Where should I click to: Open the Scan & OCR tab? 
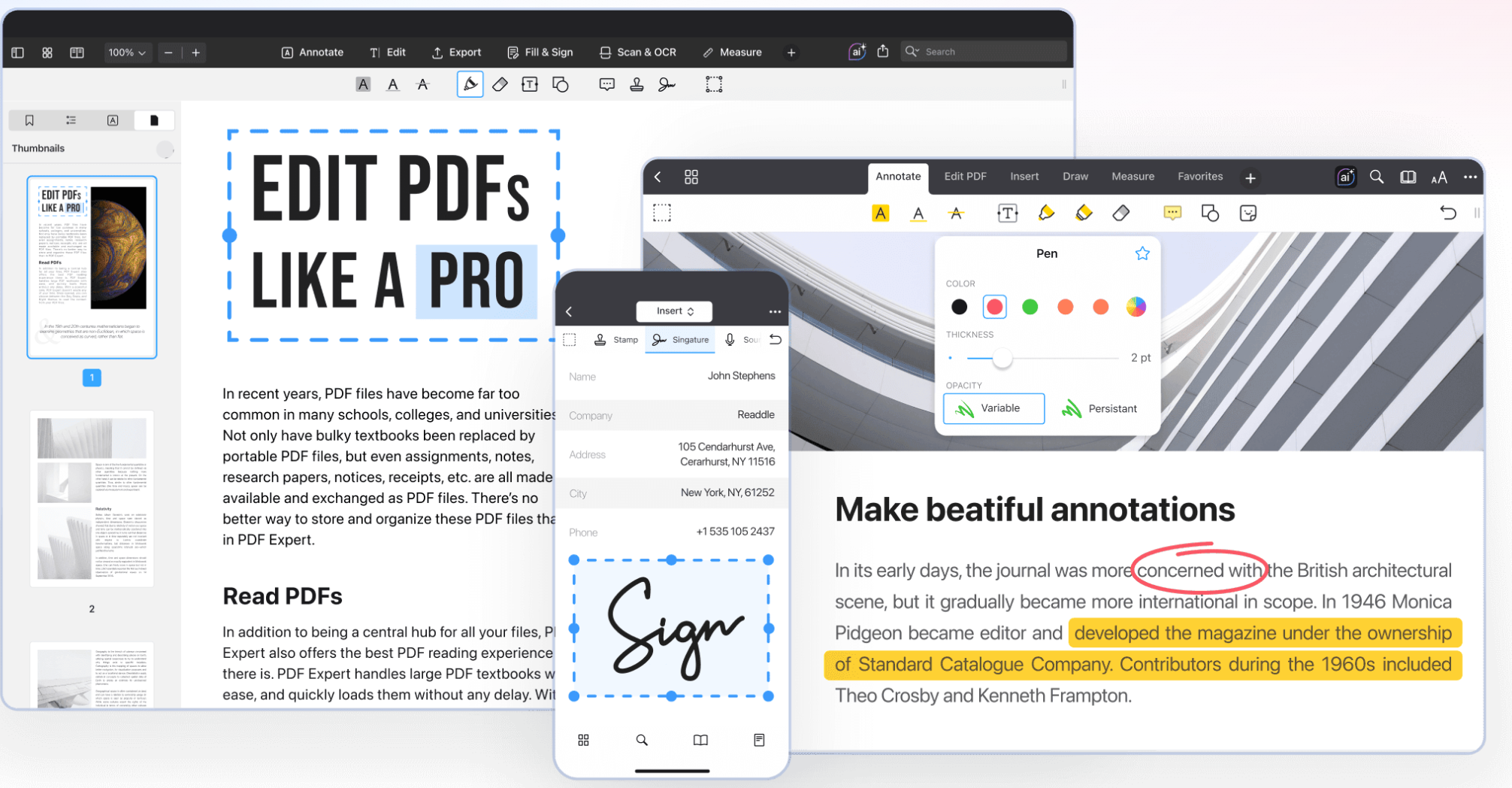pyautogui.click(x=638, y=53)
